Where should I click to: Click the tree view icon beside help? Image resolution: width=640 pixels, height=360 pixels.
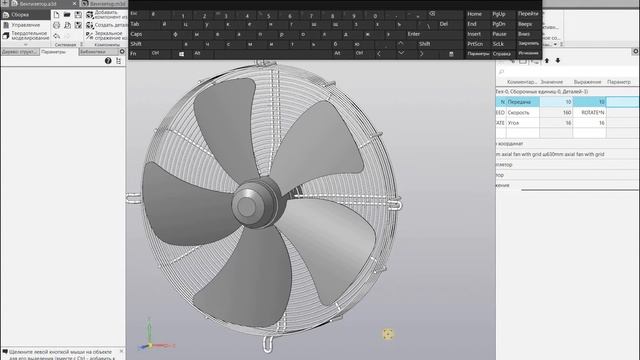[x=118, y=61]
